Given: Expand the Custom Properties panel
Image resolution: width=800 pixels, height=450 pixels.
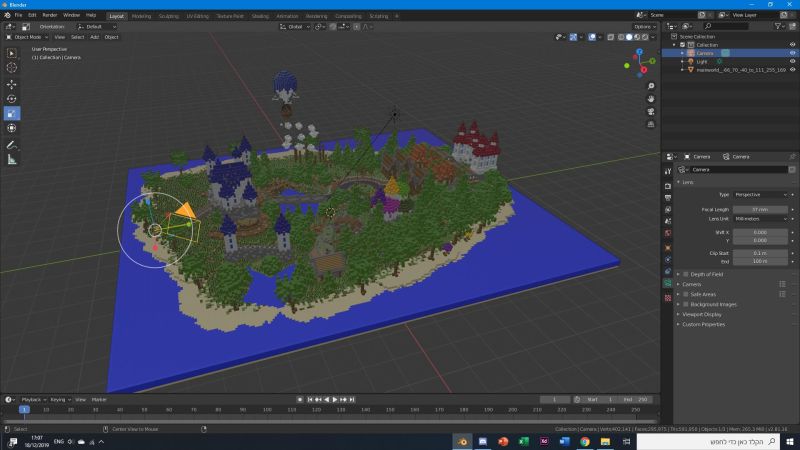Looking at the screenshot, I should point(703,324).
